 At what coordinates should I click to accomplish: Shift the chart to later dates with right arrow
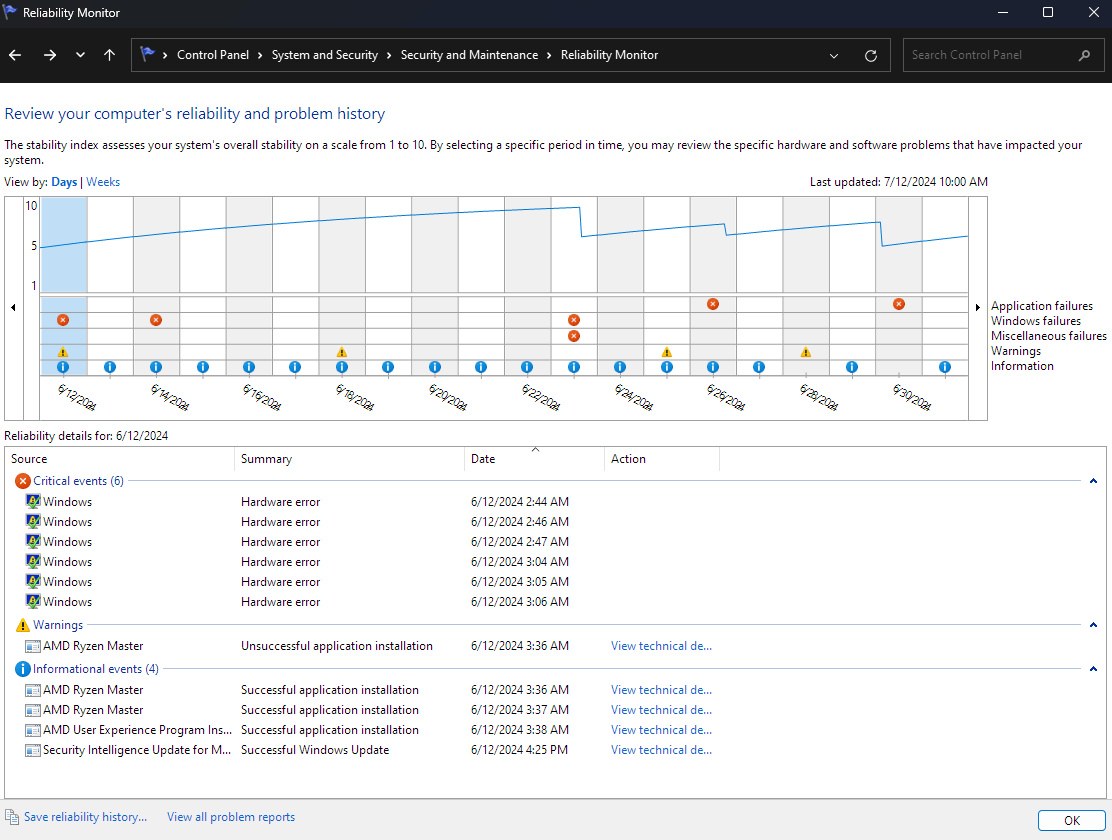point(977,307)
